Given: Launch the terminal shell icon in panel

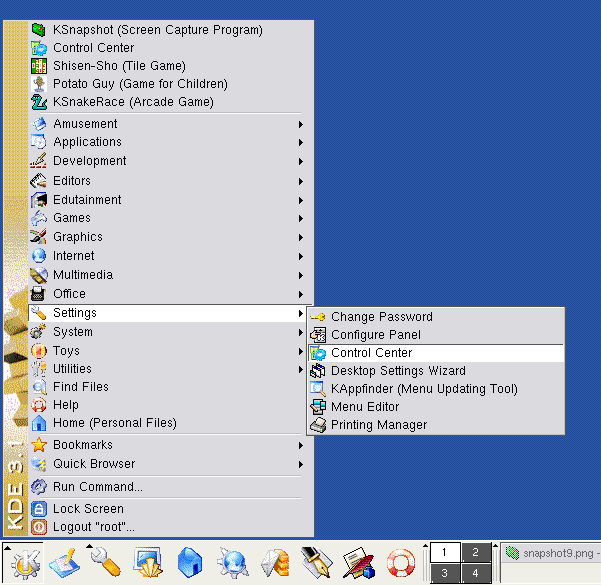Looking at the screenshot, I should pos(148,563).
